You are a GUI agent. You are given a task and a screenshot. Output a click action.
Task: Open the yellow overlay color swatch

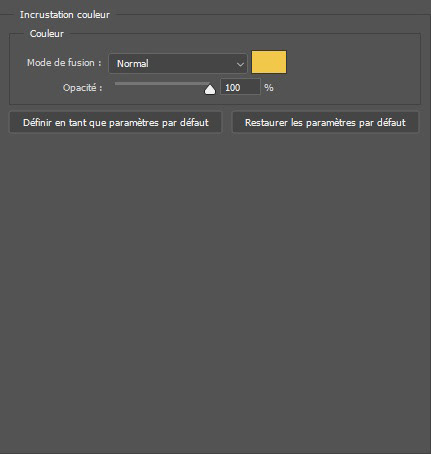(269, 62)
